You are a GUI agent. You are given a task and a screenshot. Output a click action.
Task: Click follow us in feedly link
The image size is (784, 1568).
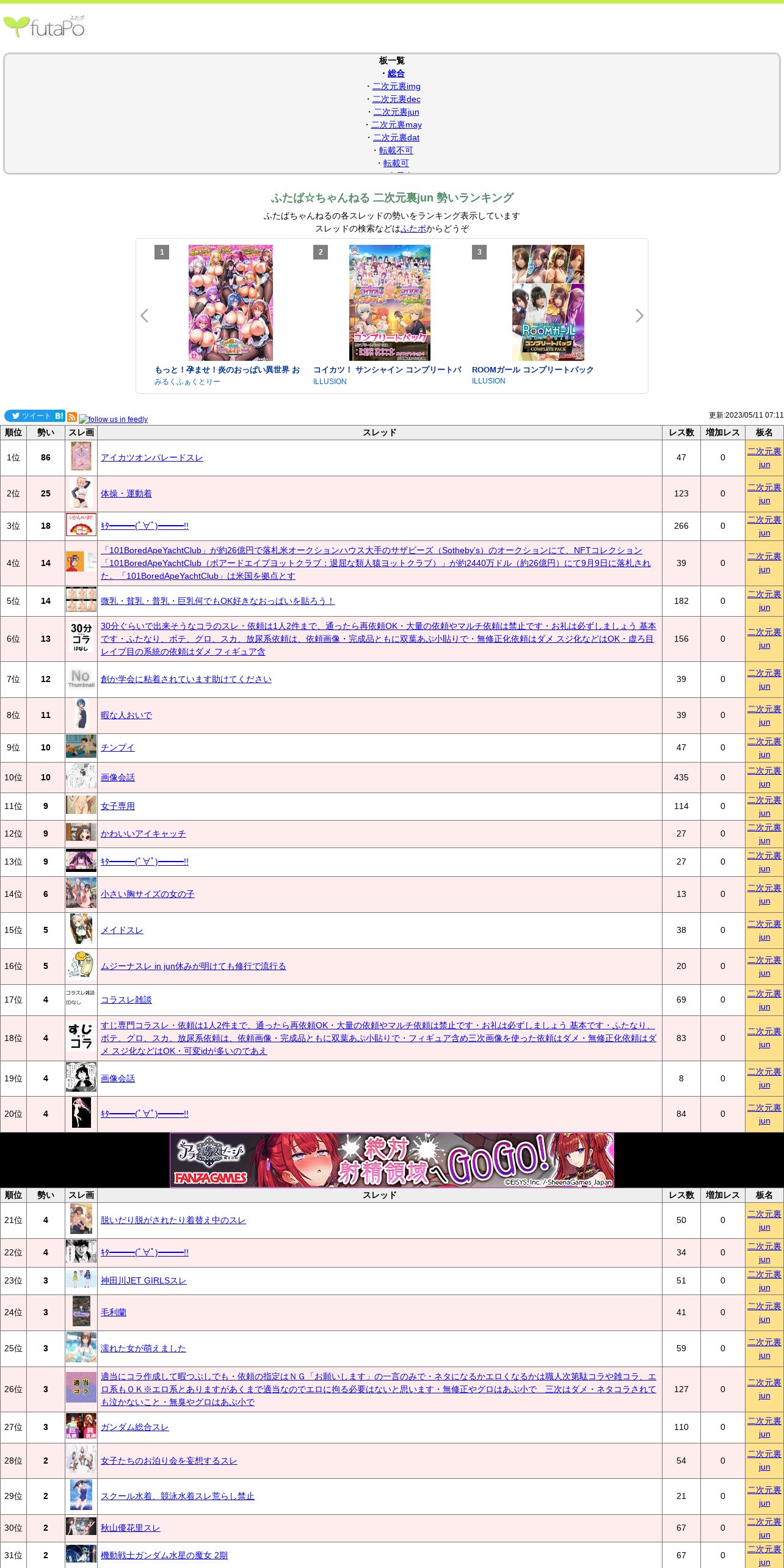point(114,419)
